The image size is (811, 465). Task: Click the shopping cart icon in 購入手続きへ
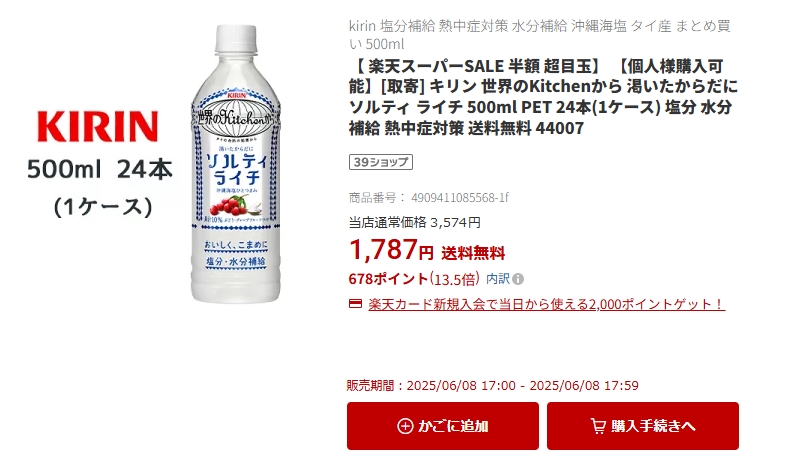click(x=598, y=426)
